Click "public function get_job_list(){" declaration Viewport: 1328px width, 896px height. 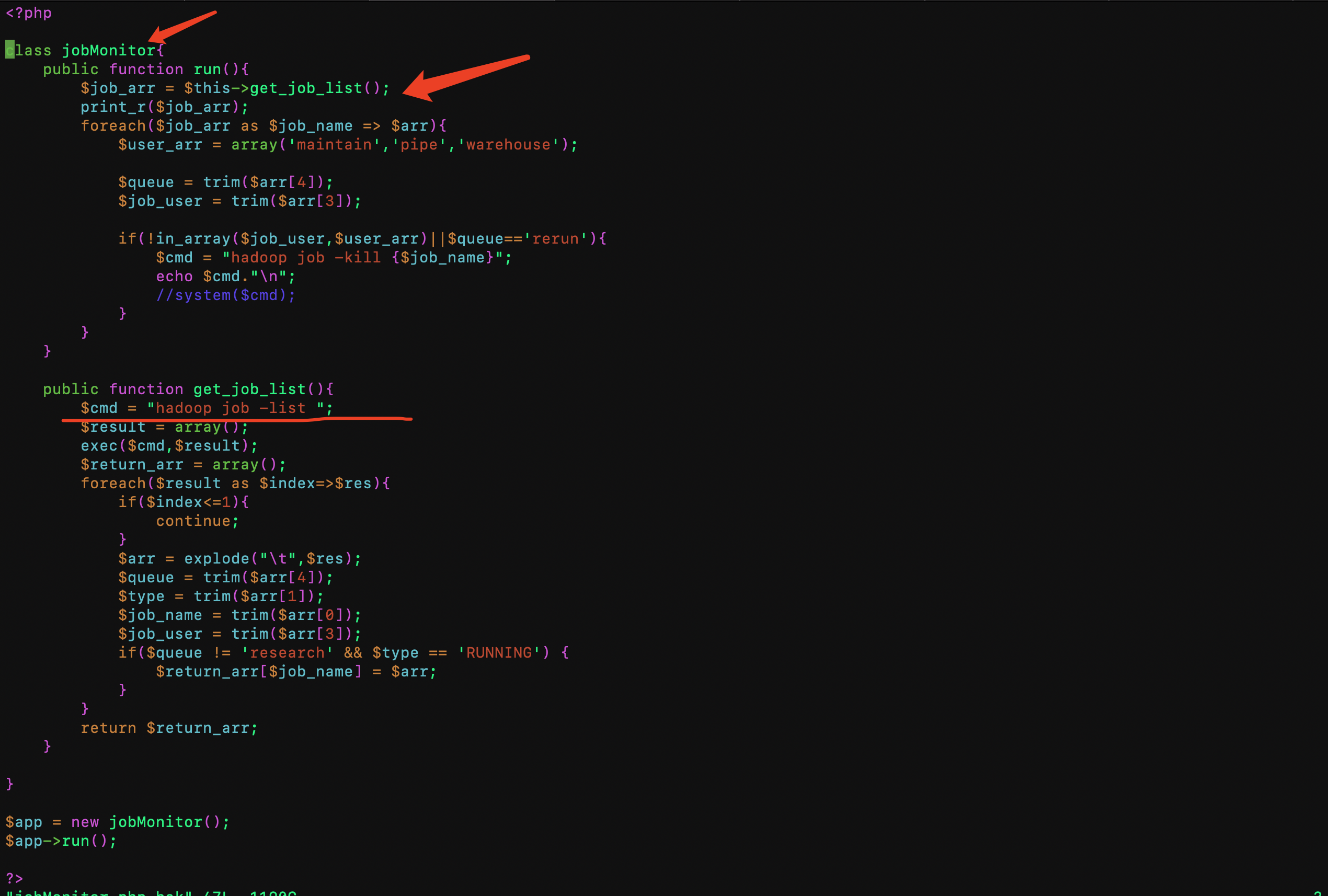point(188,389)
